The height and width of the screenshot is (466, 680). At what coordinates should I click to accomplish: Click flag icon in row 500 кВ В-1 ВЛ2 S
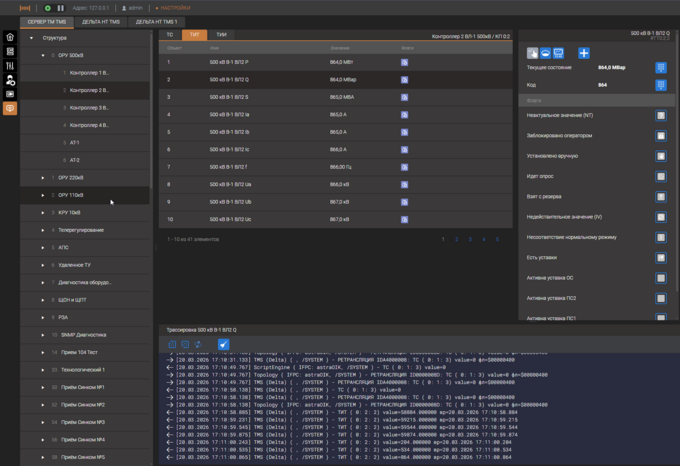[405, 97]
